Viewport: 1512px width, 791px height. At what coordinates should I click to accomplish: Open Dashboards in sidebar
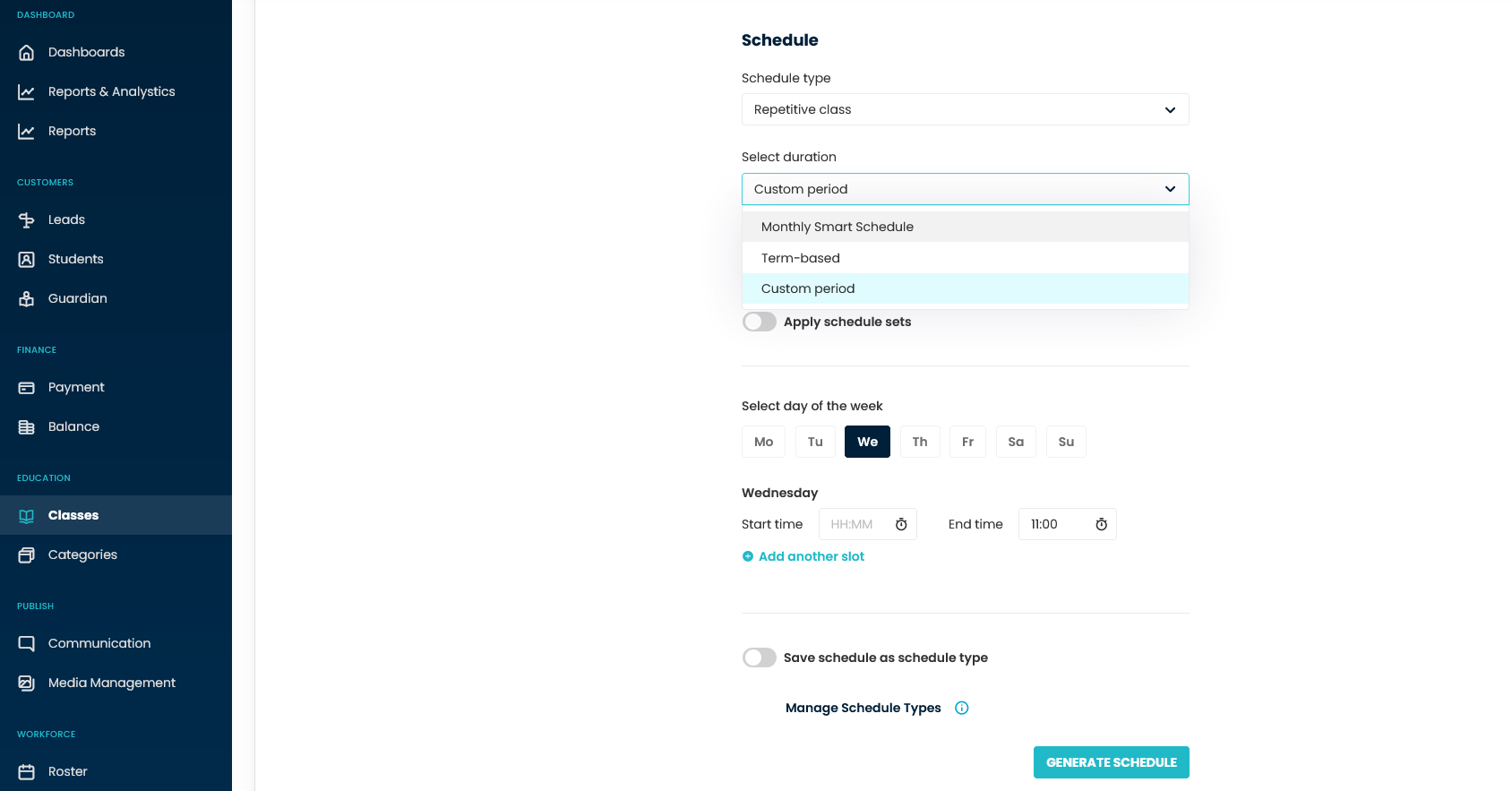point(116,52)
